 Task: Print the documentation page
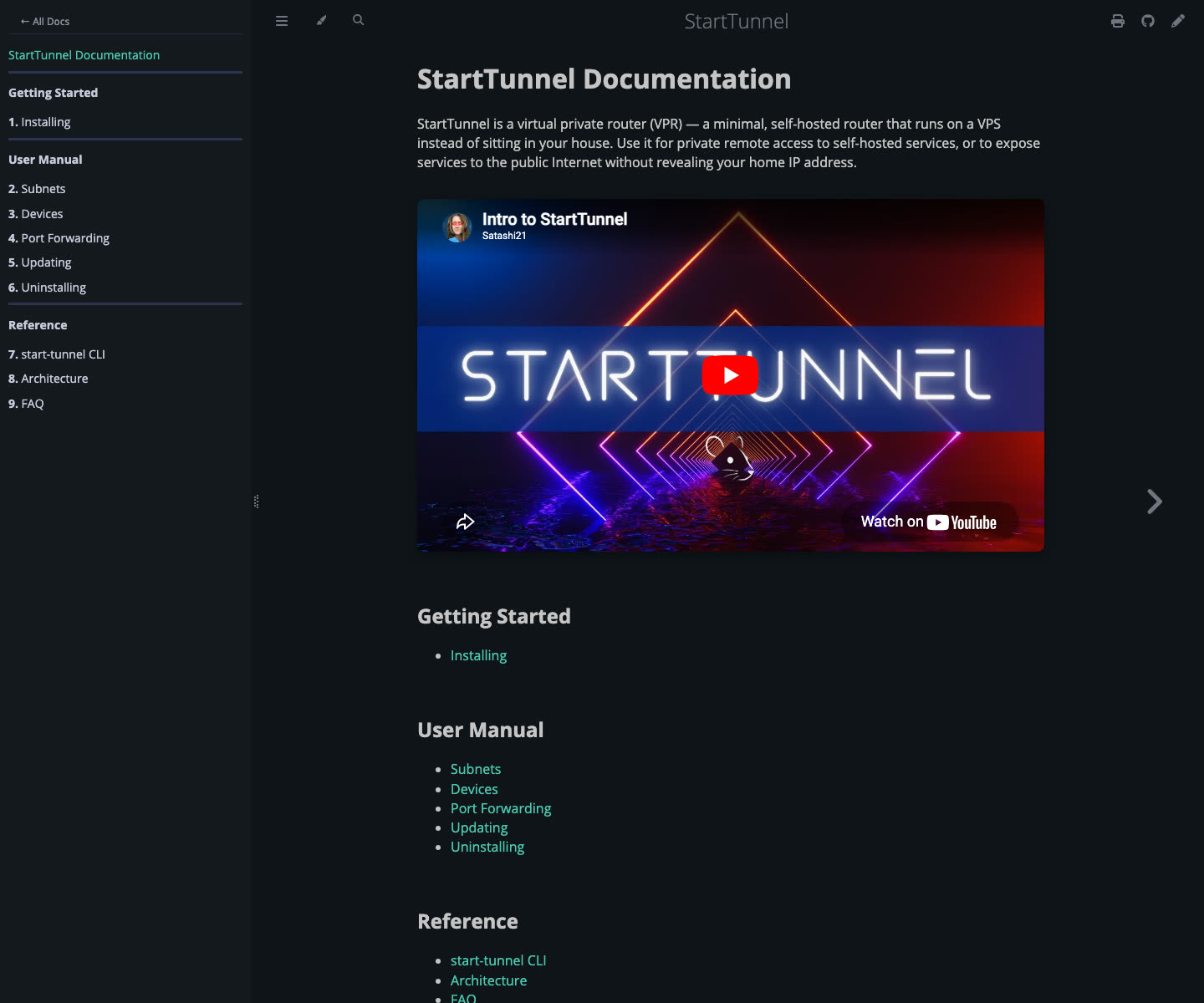click(1118, 20)
